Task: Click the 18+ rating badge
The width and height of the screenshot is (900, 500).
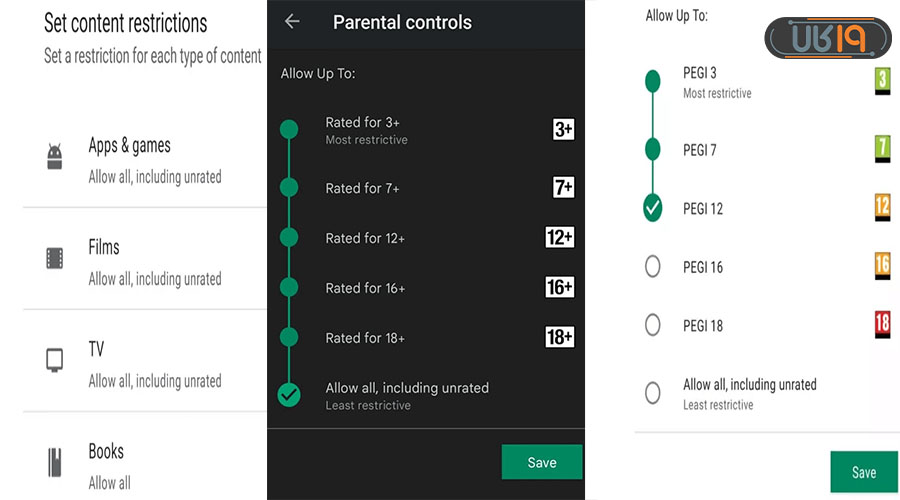Action: click(560, 337)
